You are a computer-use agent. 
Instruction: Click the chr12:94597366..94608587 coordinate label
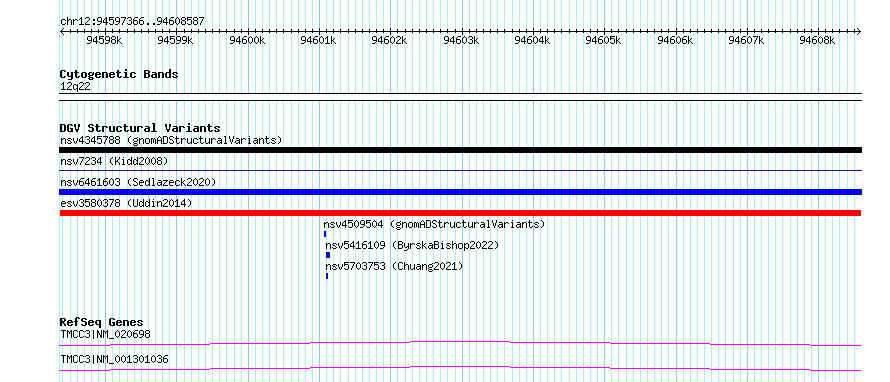point(132,22)
